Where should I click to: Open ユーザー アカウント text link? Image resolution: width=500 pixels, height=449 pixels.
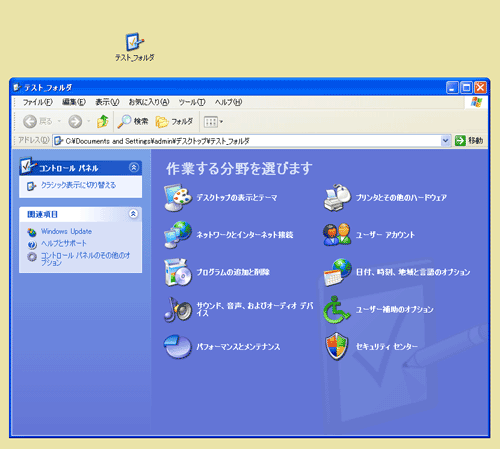point(385,235)
